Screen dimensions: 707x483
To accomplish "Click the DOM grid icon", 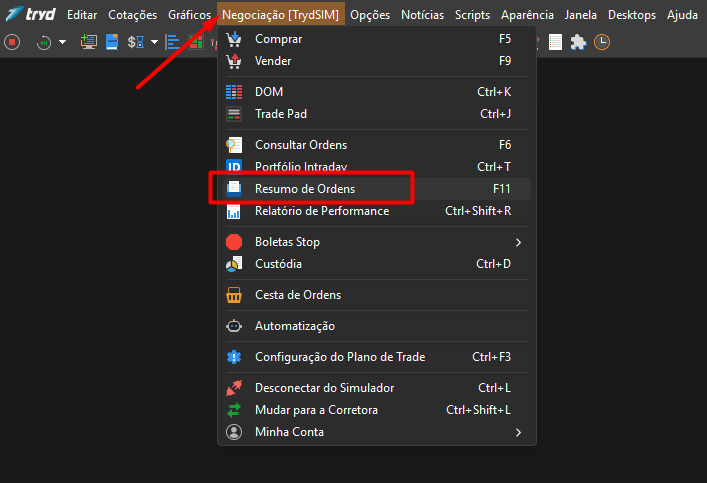I will (x=234, y=92).
